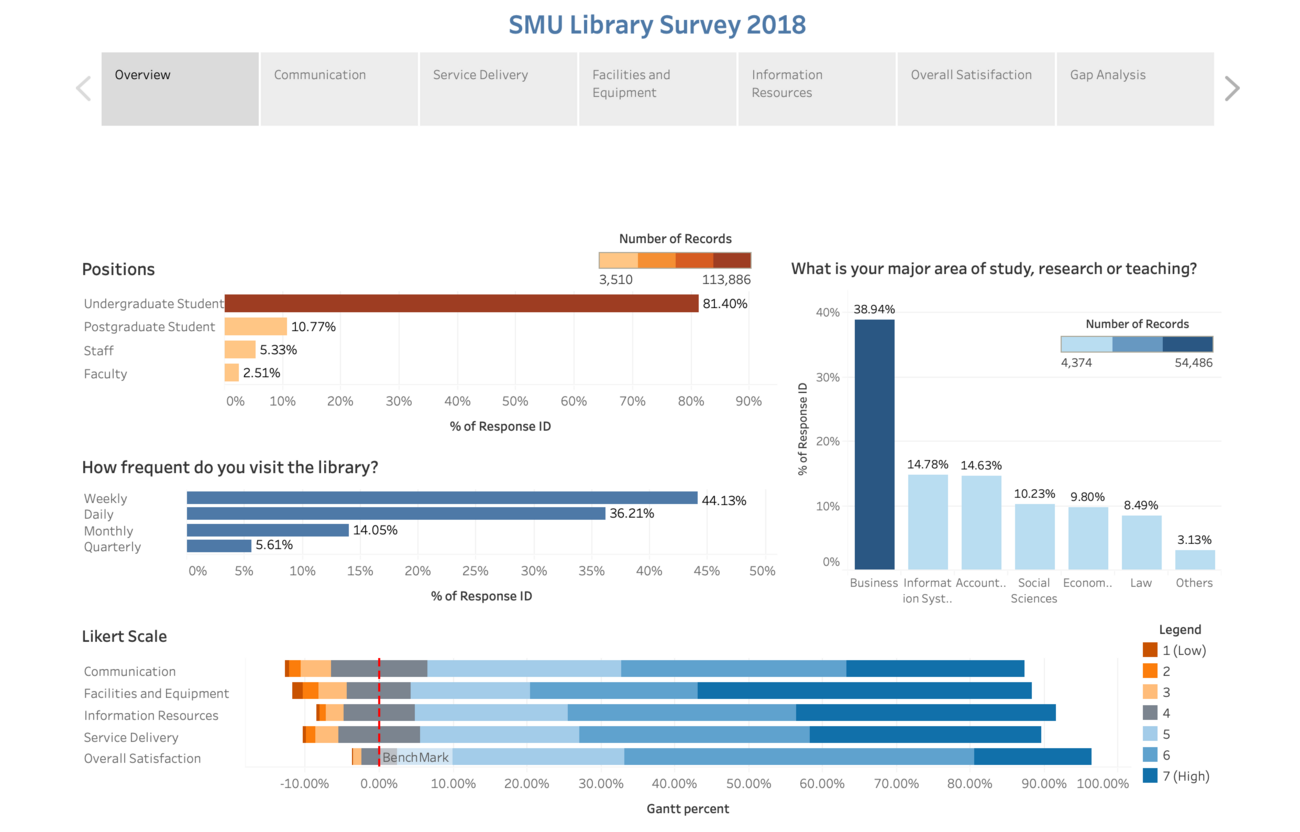Select the Overview tab

click(x=180, y=89)
